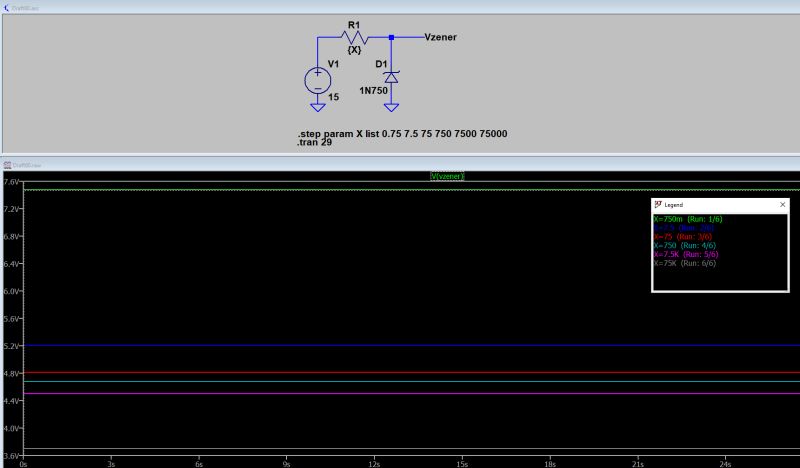Select legend entry X=750m Run 1/6
Screen dimensions: 800x468
coord(688,219)
